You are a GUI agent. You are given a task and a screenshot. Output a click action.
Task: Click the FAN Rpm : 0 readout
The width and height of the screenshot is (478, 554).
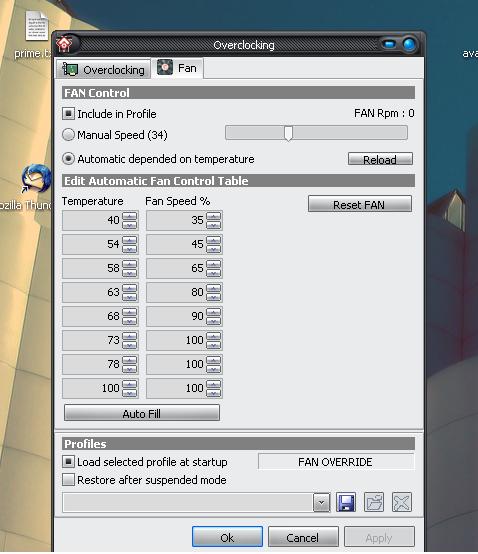point(384,113)
